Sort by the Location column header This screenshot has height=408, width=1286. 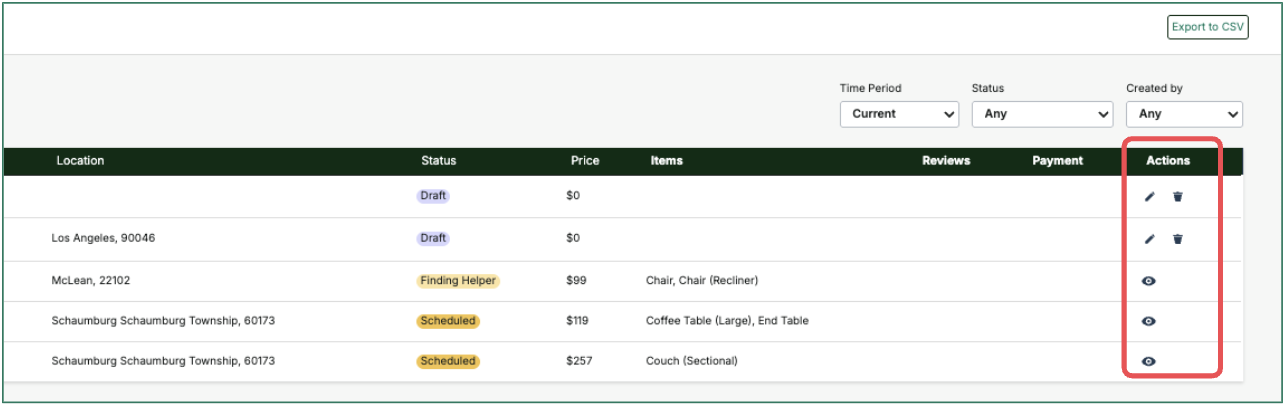(80, 161)
